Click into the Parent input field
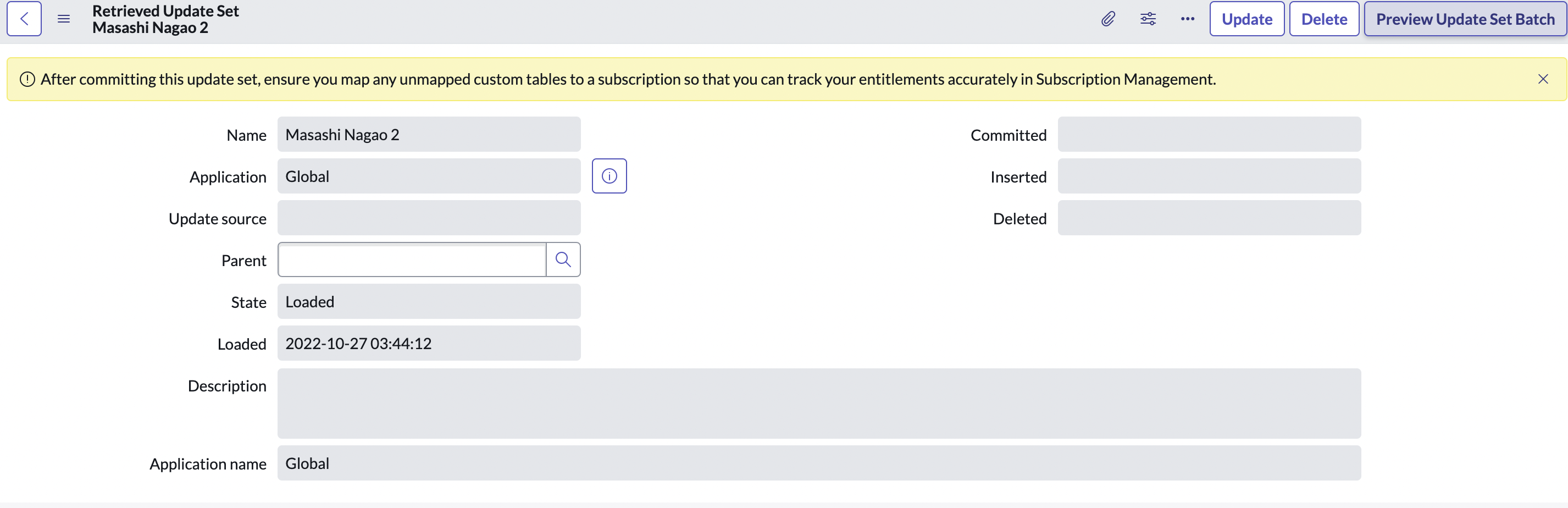Image resolution: width=1568 pixels, height=508 pixels. point(412,260)
